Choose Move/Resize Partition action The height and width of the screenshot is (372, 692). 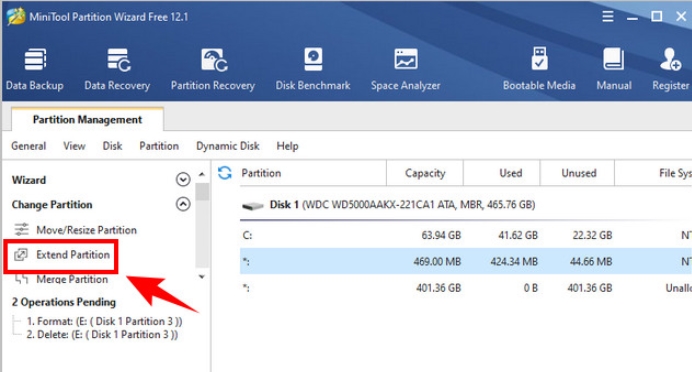click(x=86, y=230)
